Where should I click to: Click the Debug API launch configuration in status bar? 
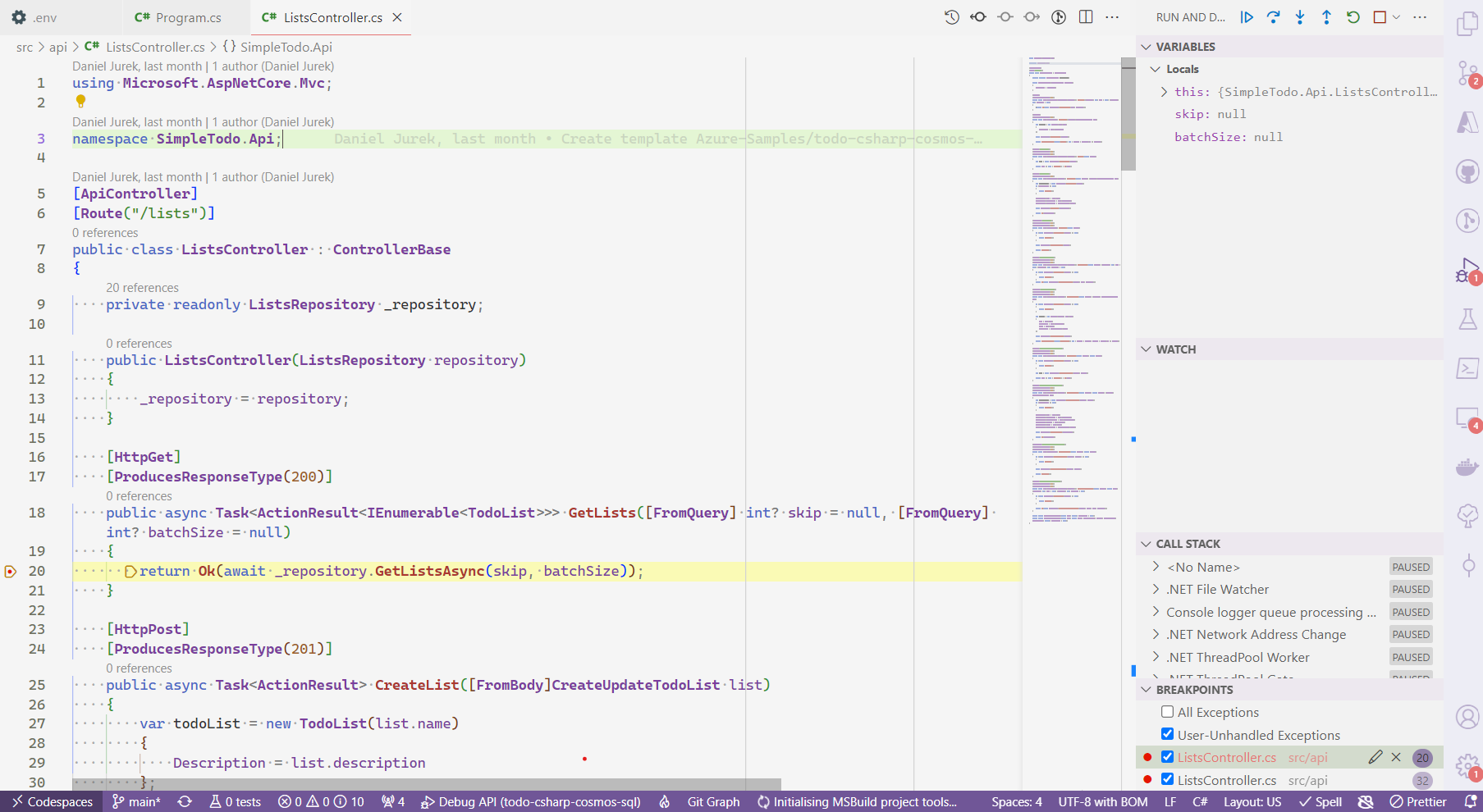point(531,801)
